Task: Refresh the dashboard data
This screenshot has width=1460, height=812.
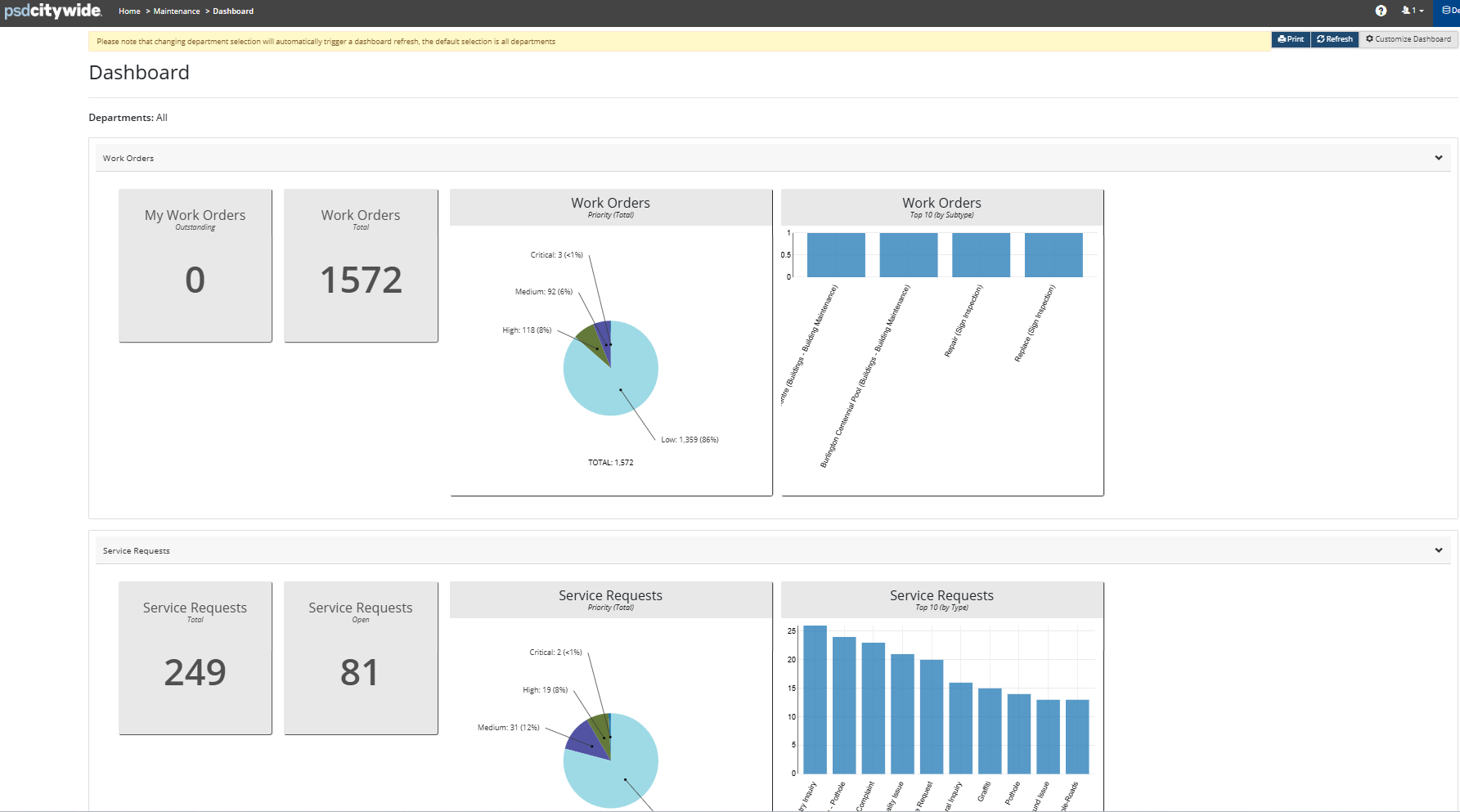Action: (x=1335, y=39)
